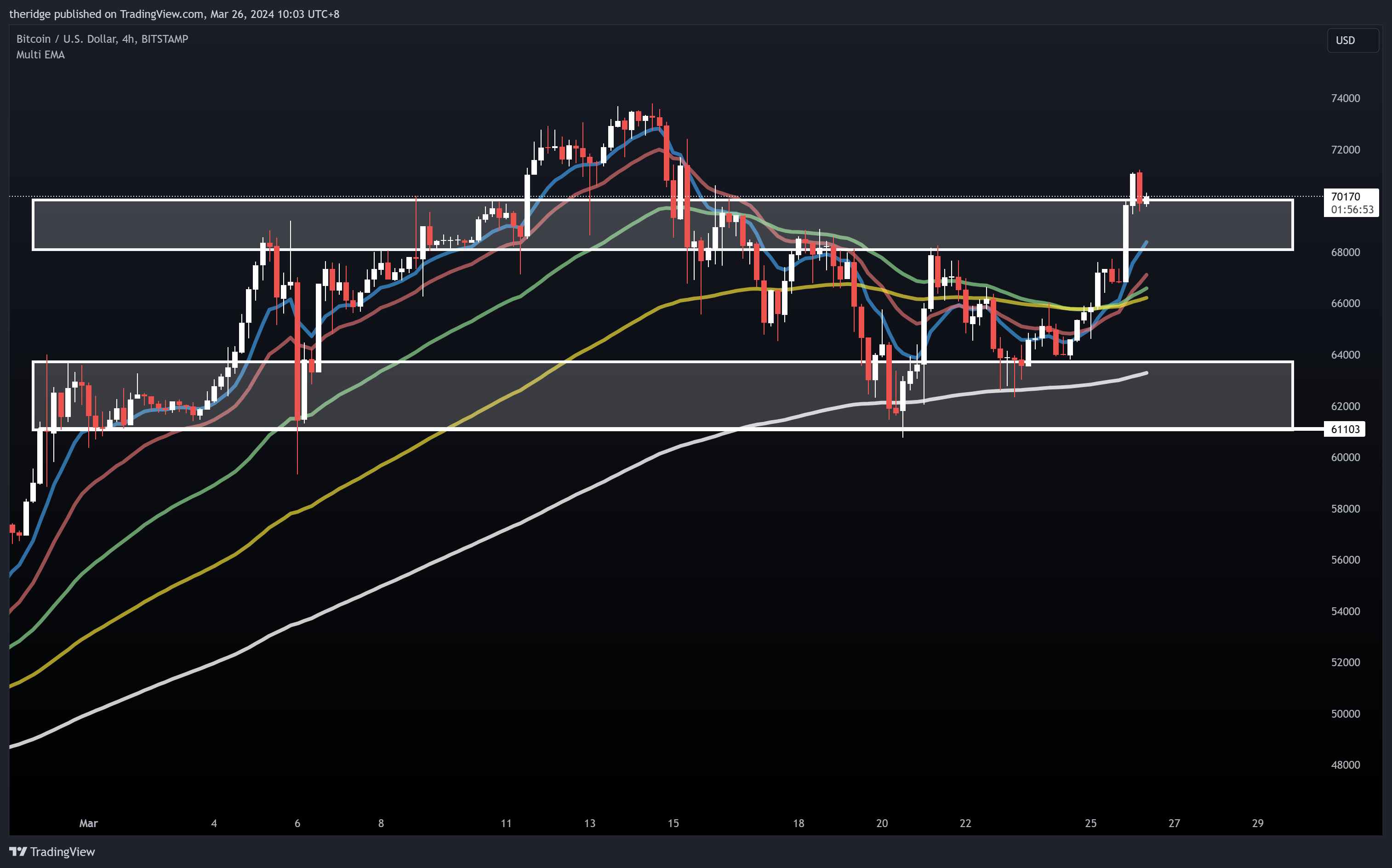Click the 68000 price axis label
The image size is (1392, 868).
(x=1345, y=252)
